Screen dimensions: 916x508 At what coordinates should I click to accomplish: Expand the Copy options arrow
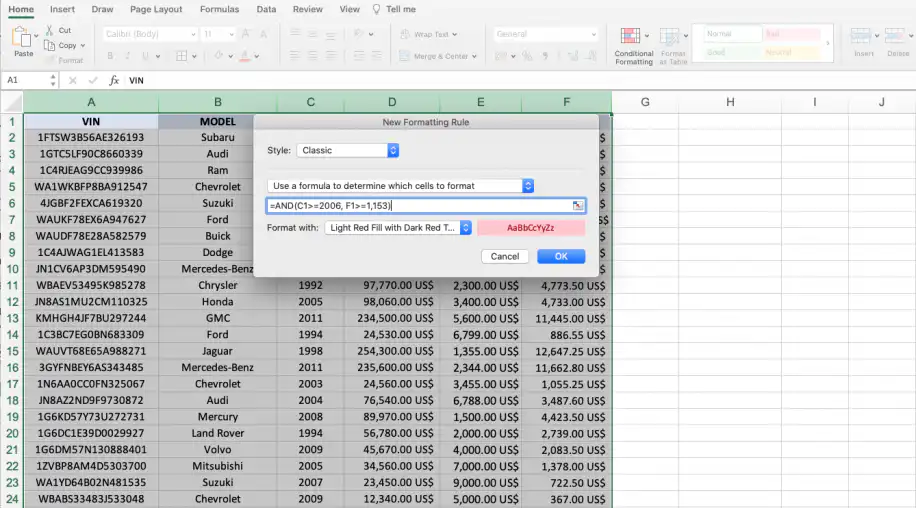pyautogui.click(x=82, y=46)
